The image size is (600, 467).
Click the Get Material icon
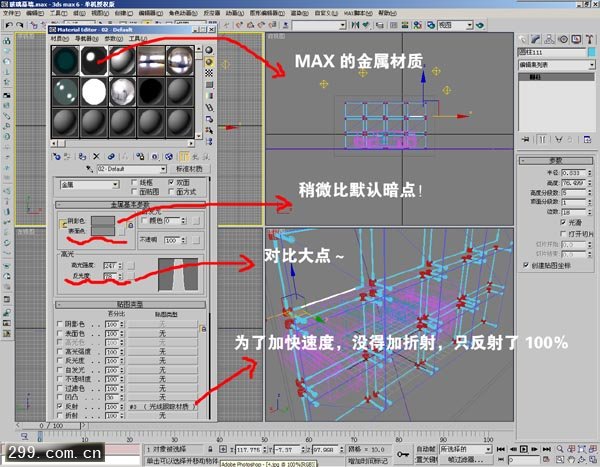coord(57,156)
